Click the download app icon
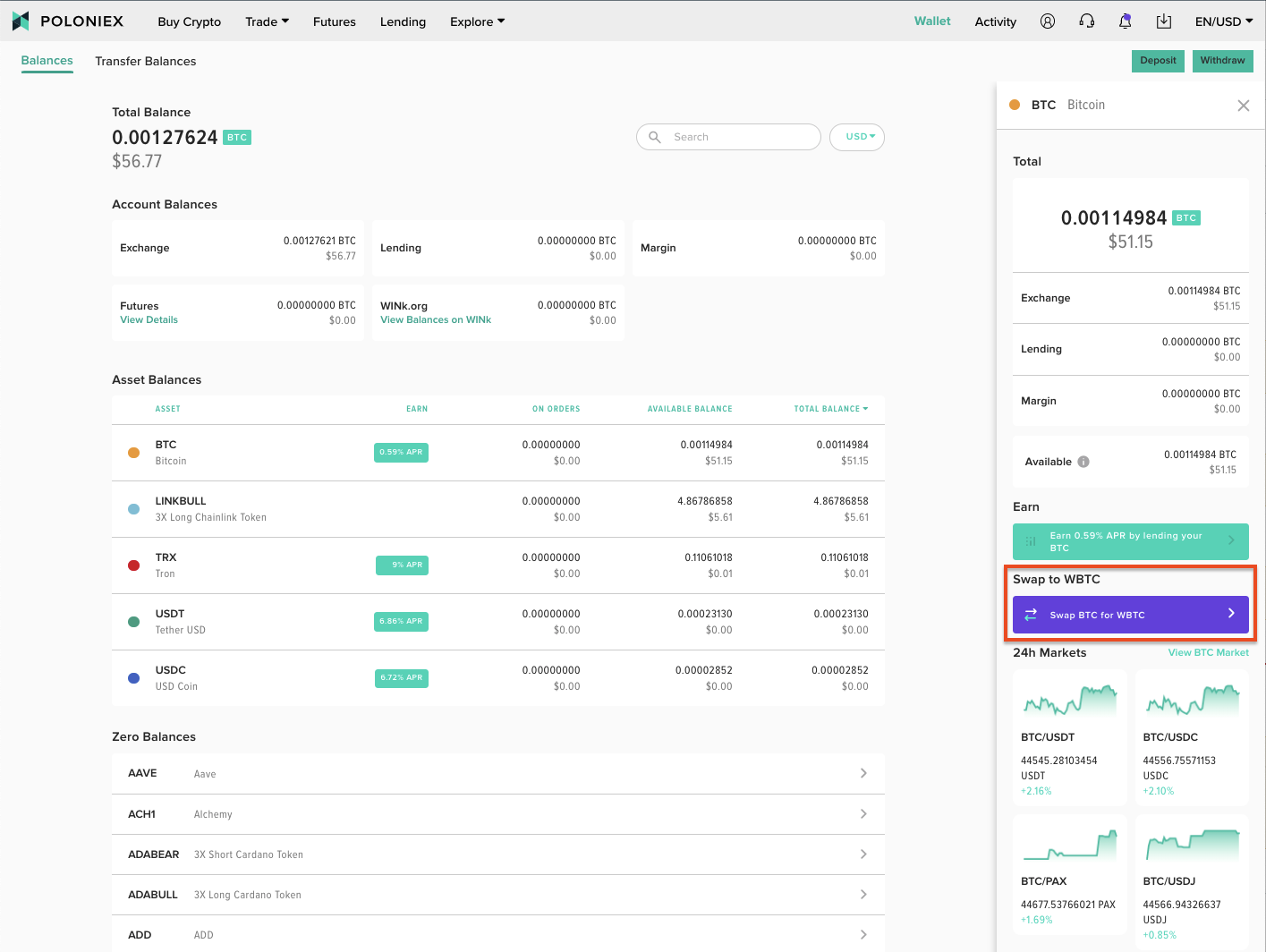The height and width of the screenshot is (952, 1266). pyautogui.click(x=1163, y=21)
